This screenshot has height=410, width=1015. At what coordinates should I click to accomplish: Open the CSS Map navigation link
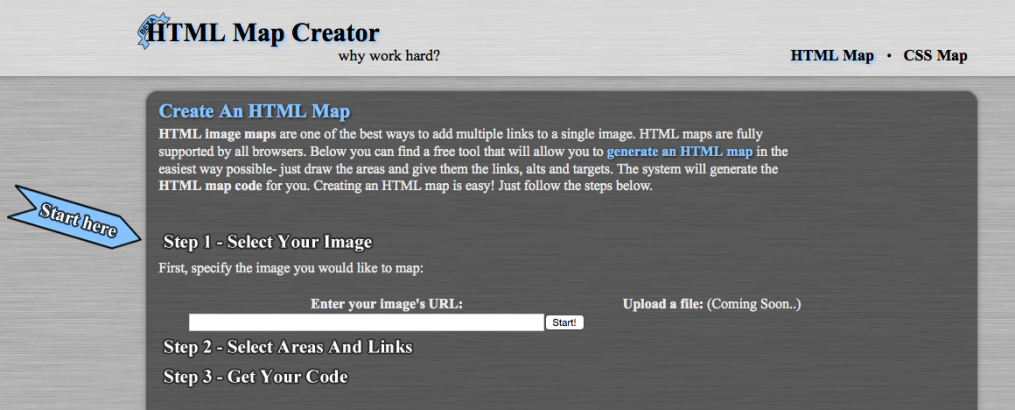(x=935, y=56)
